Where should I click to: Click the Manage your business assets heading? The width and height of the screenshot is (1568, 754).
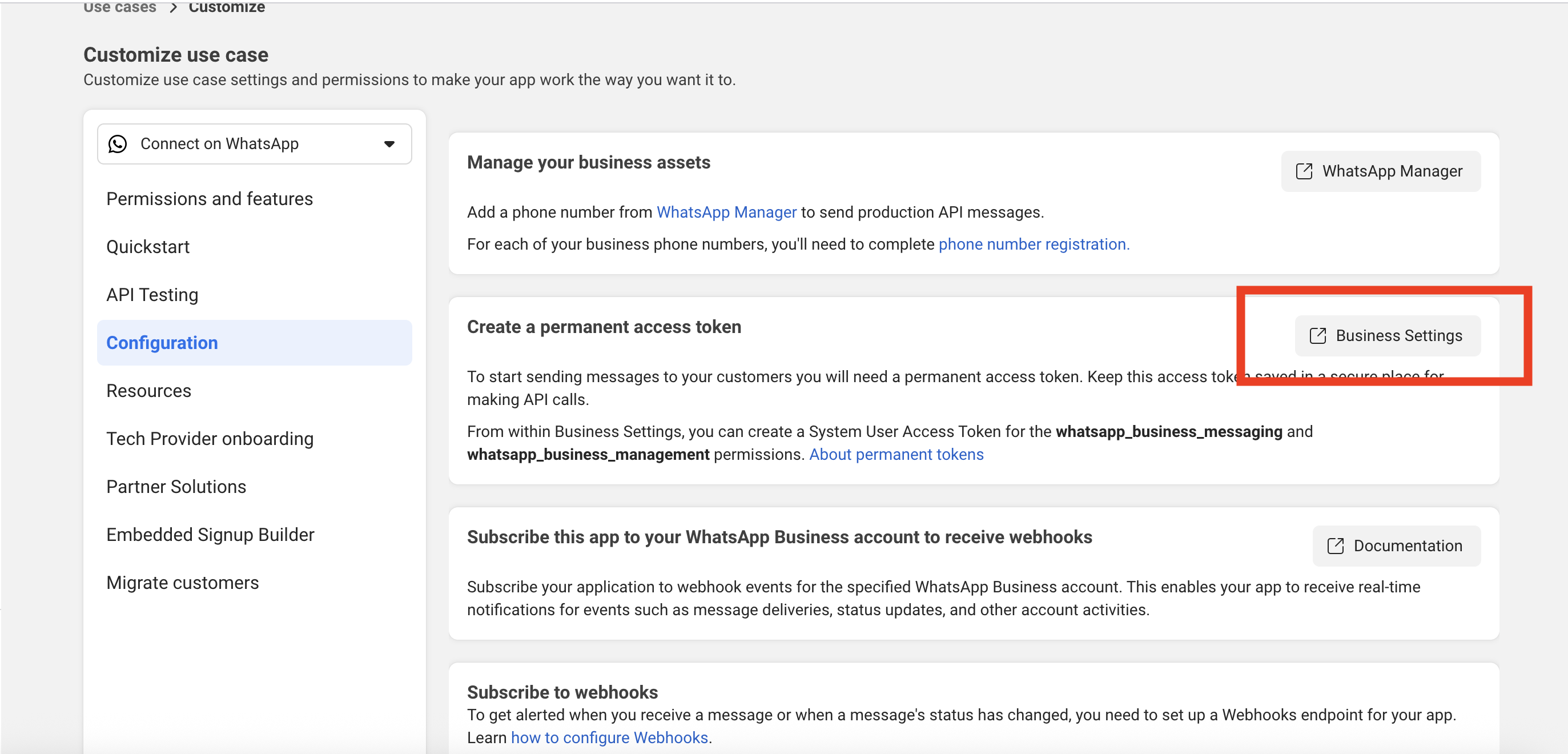[x=589, y=163]
